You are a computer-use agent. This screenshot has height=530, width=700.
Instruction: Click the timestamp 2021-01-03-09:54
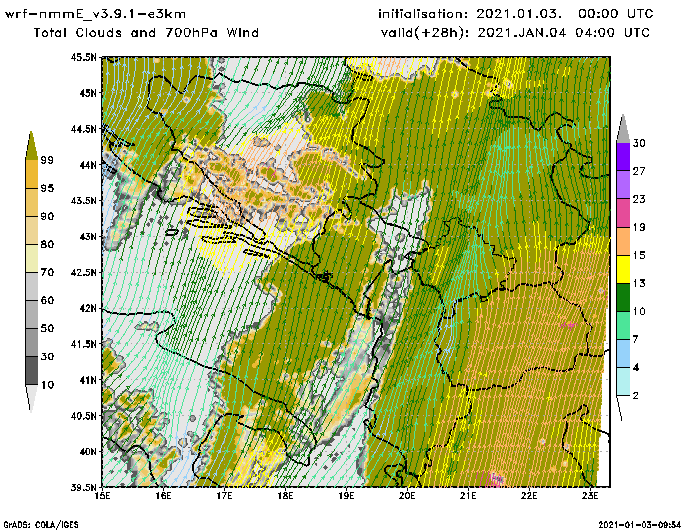pos(640,525)
